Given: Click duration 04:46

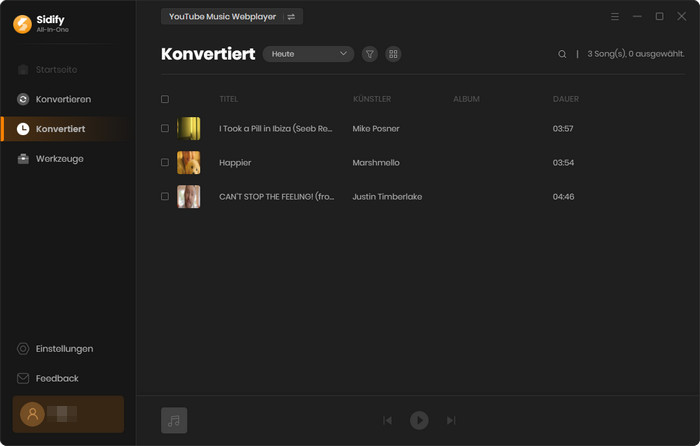Looking at the screenshot, I should (x=563, y=196).
